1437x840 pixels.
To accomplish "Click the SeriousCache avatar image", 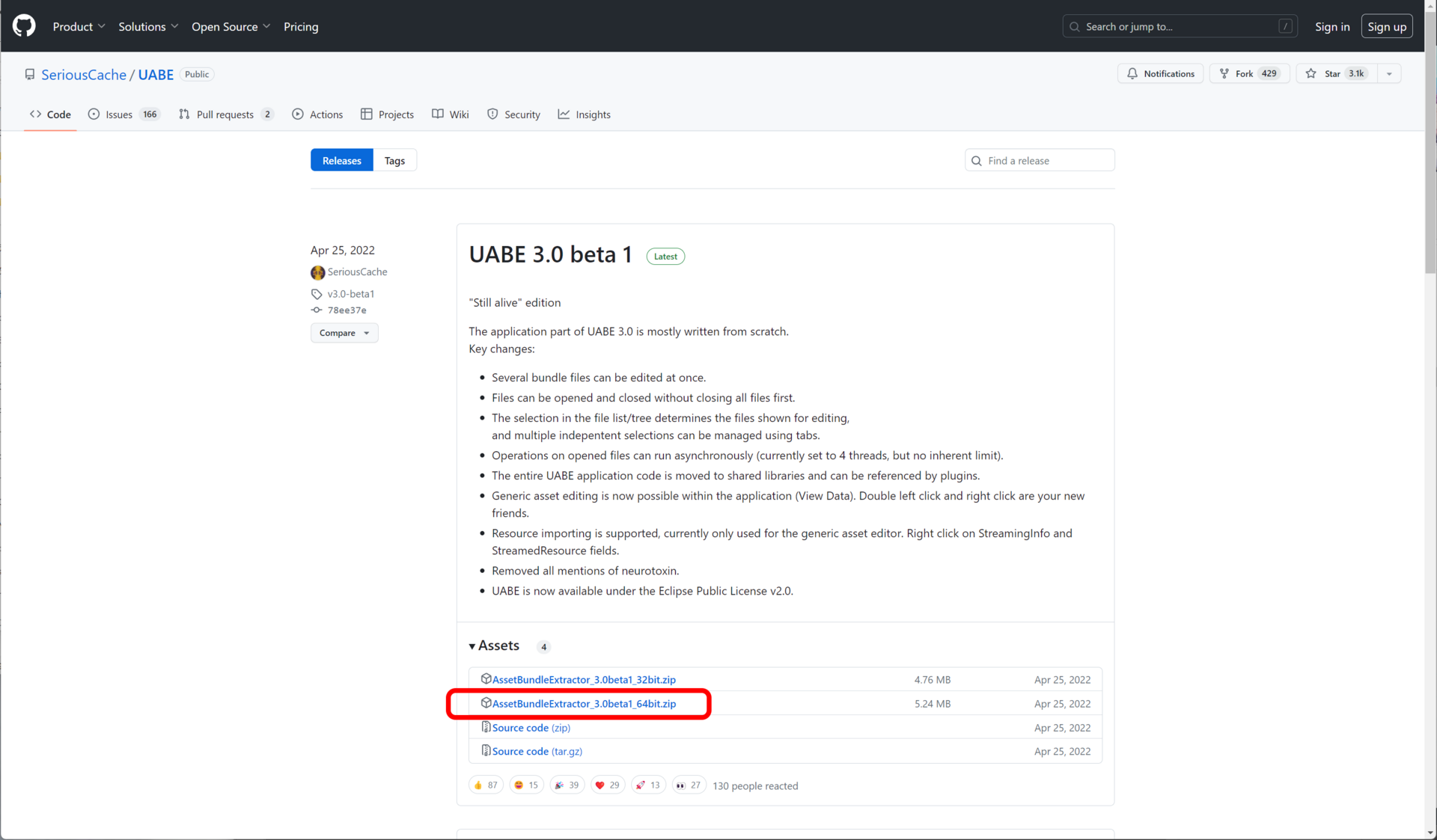I will coord(318,272).
